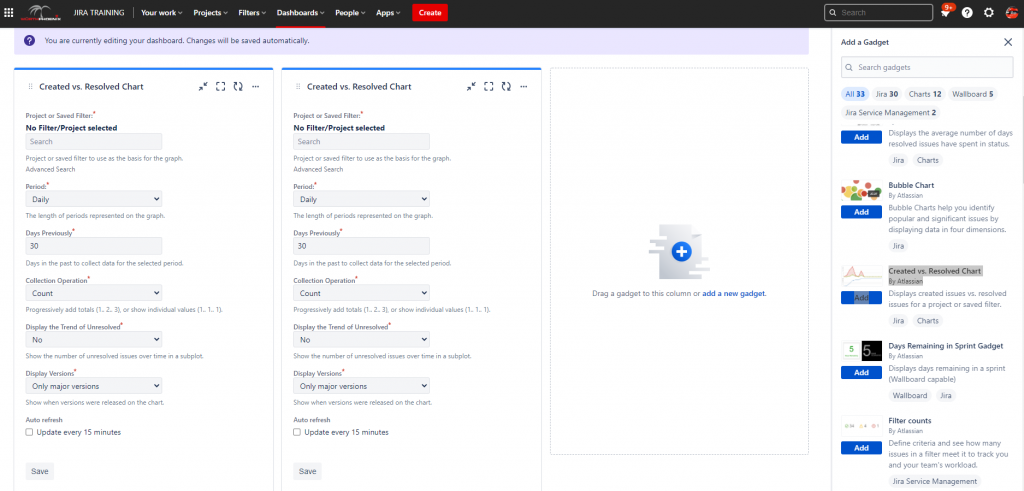The height and width of the screenshot is (491, 1024).
Task: Minimize the first Created vs. Resolved gadget
Action: (203, 86)
